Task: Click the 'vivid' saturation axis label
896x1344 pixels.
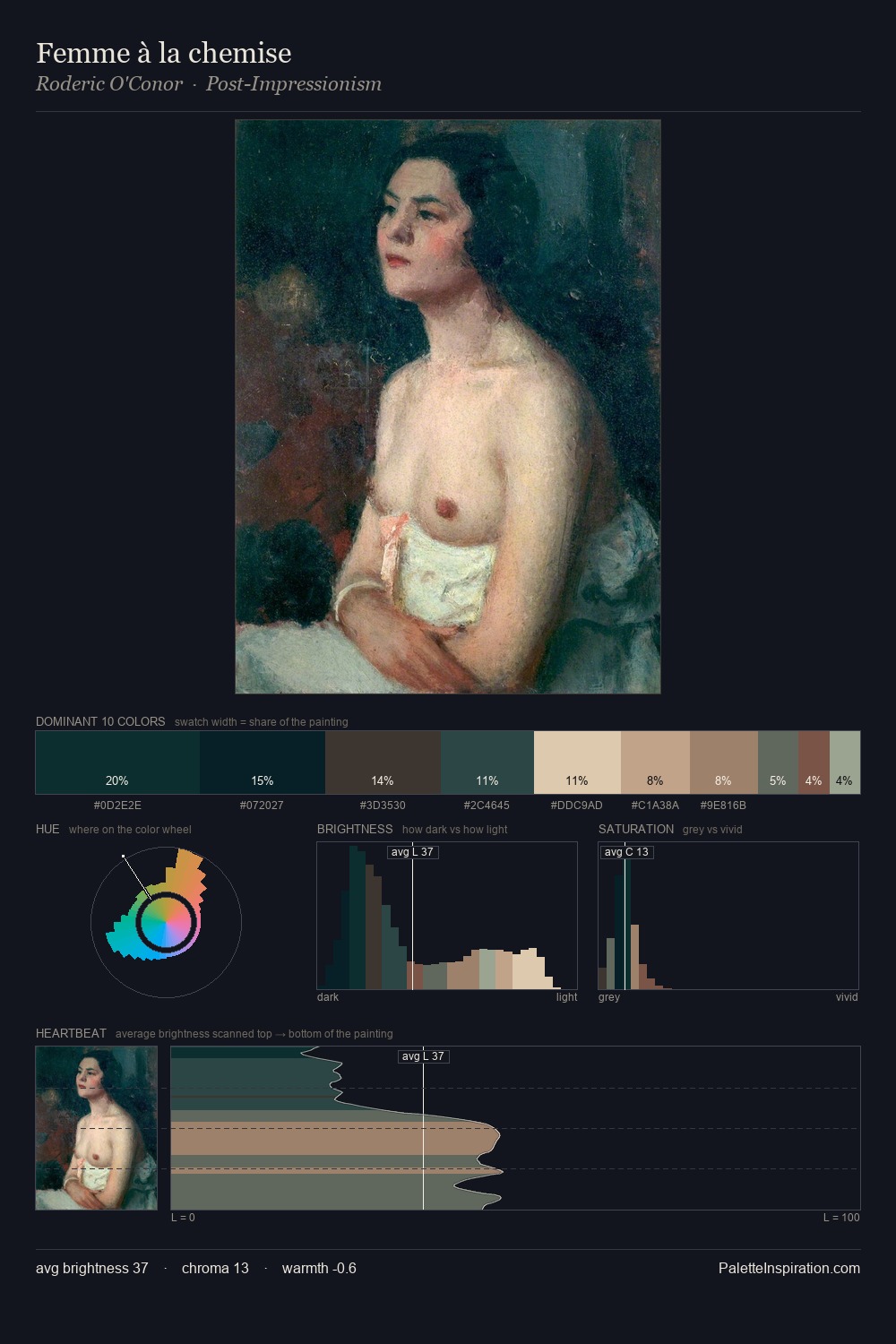Action: 847,996
